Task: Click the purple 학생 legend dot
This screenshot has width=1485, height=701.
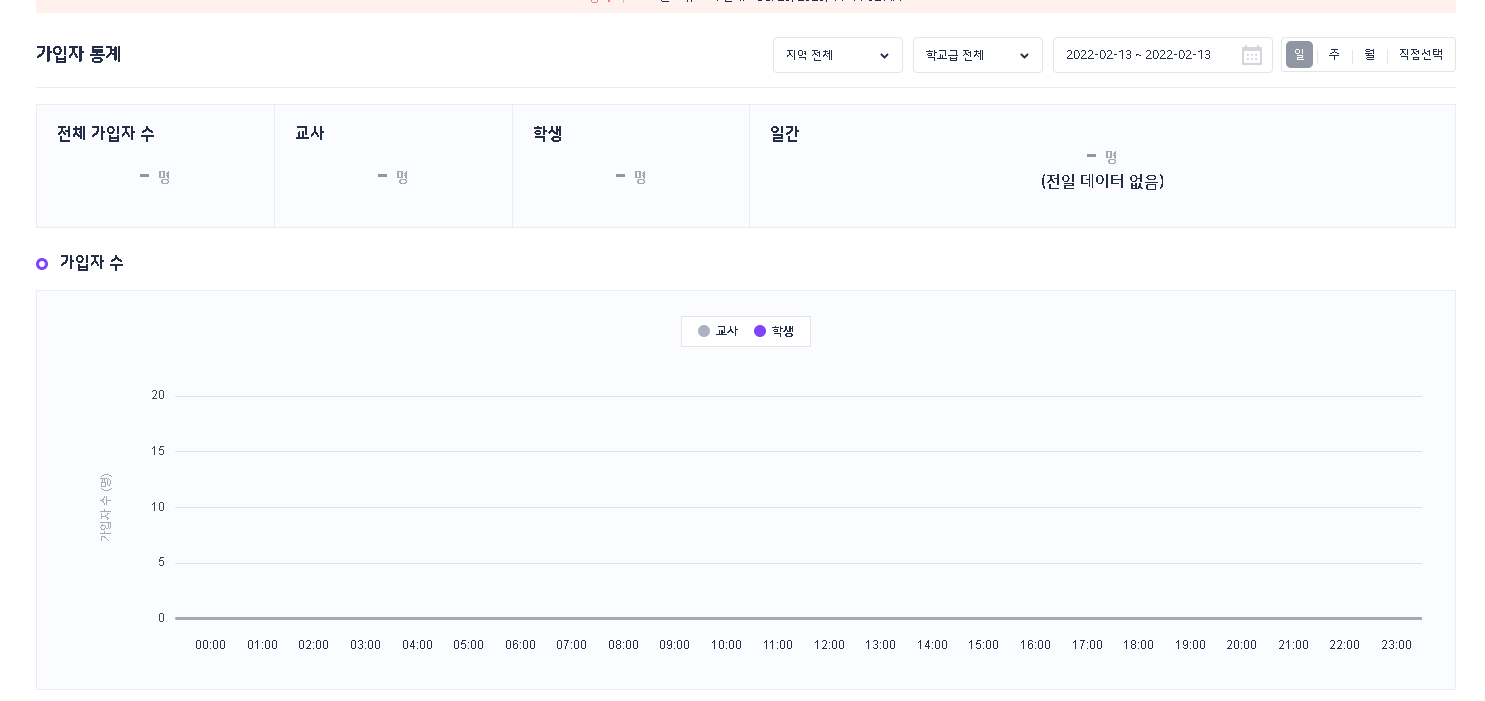Action: (x=760, y=331)
